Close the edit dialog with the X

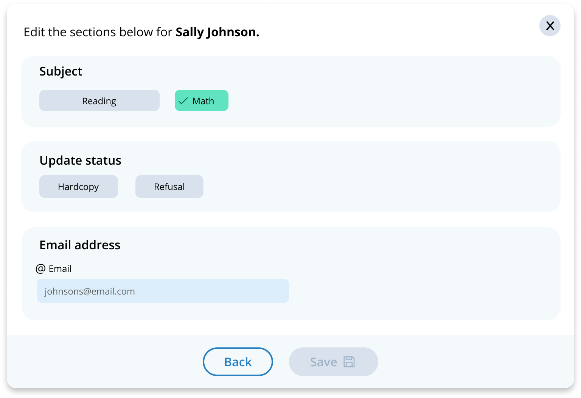[x=550, y=26]
